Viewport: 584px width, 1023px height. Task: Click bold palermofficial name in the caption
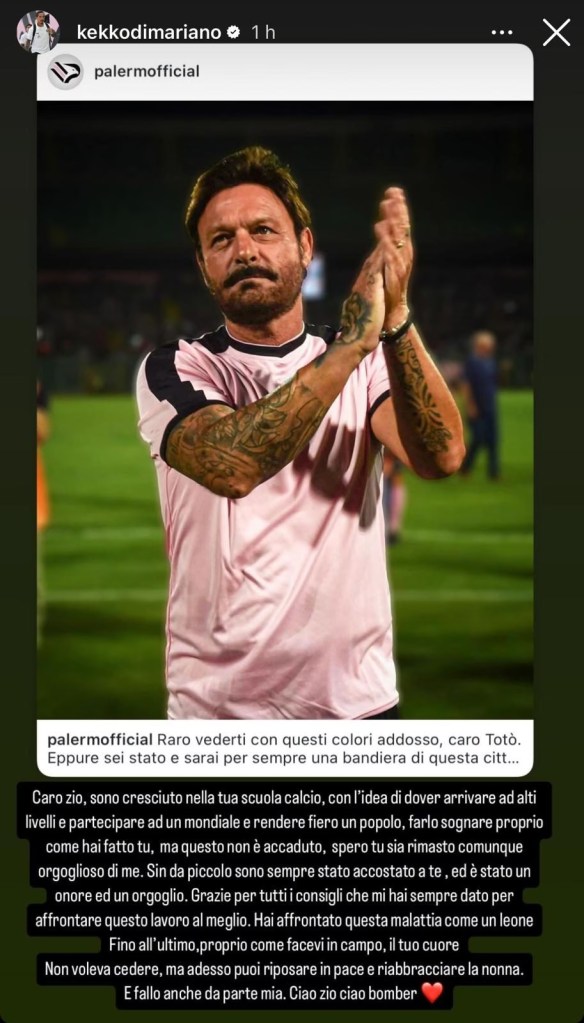(x=100, y=740)
